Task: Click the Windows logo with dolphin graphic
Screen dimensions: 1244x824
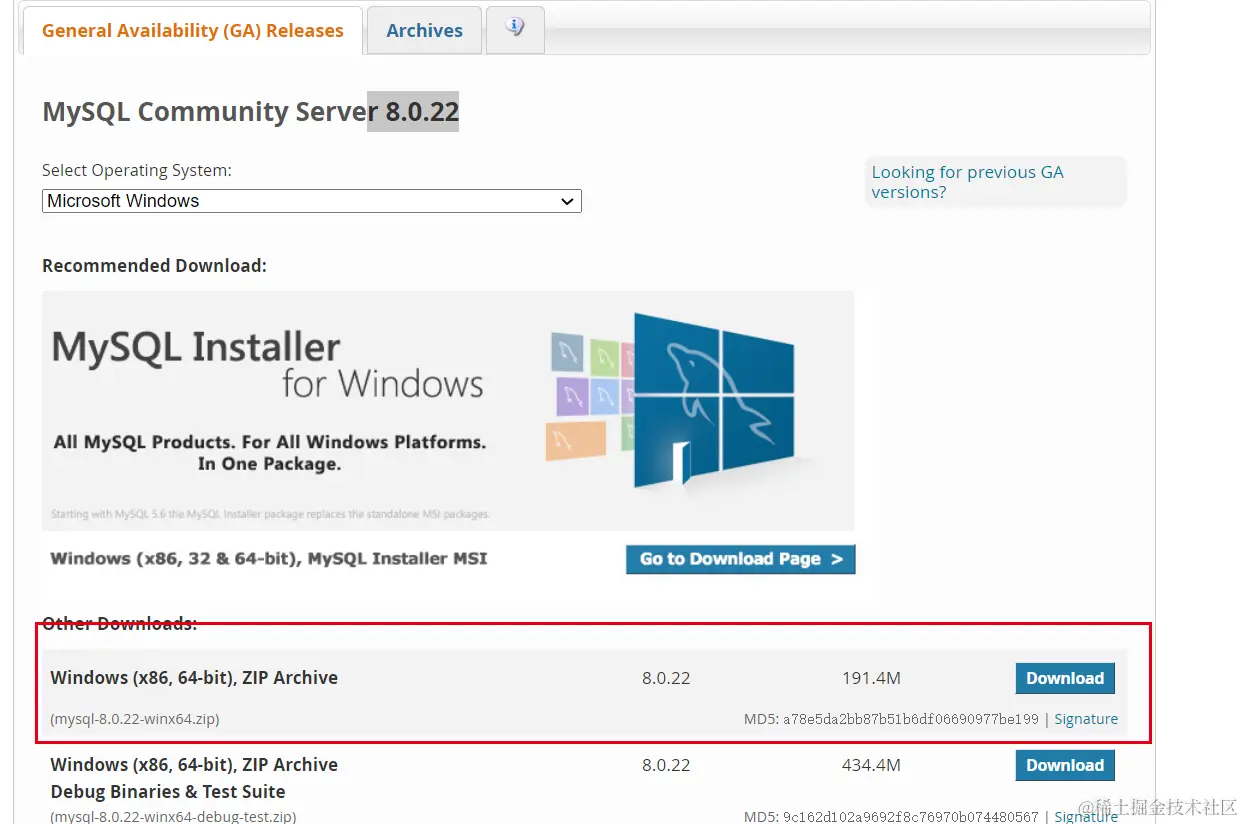Action: pyautogui.click(x=715, y=400)
